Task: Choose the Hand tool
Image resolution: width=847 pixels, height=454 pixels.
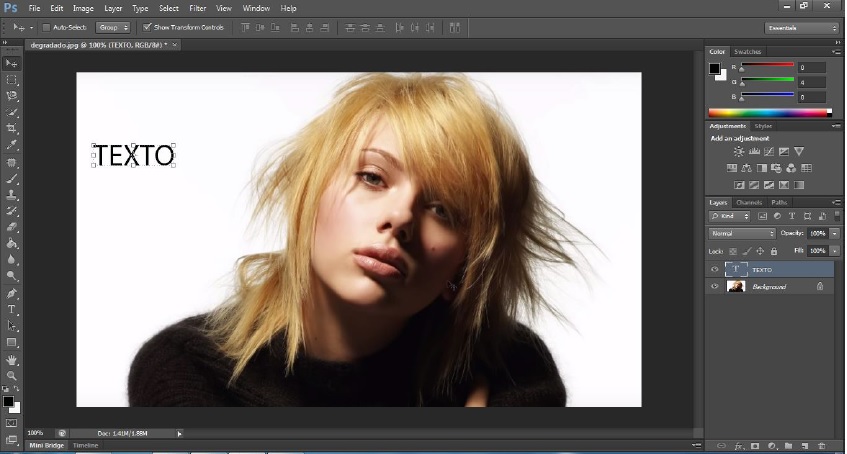Action: coord(12,359)
